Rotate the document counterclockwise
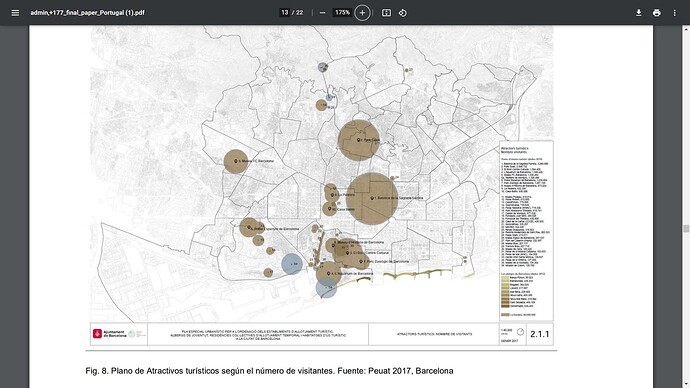Image resolution: width=690 pixels, height=388 pixels. click(x=403, y=13)
